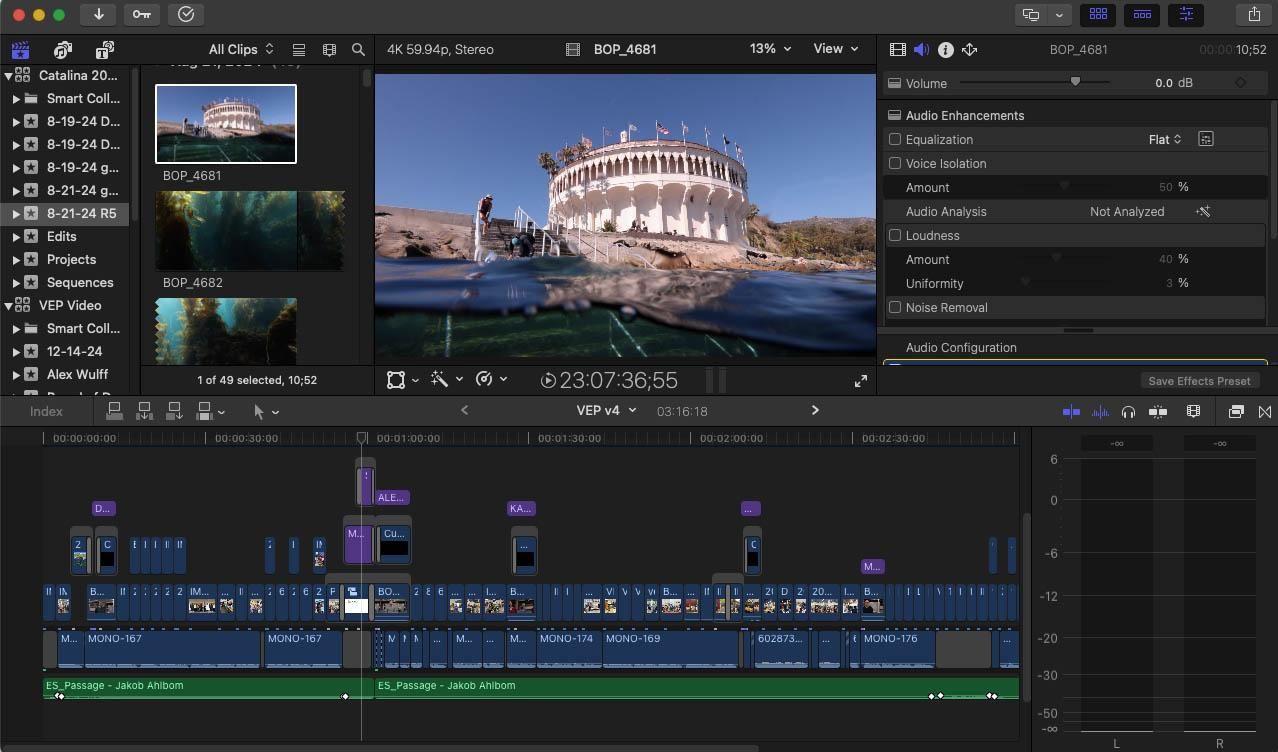Open the equalizer controls button beside Flat

click(1206, 139)
